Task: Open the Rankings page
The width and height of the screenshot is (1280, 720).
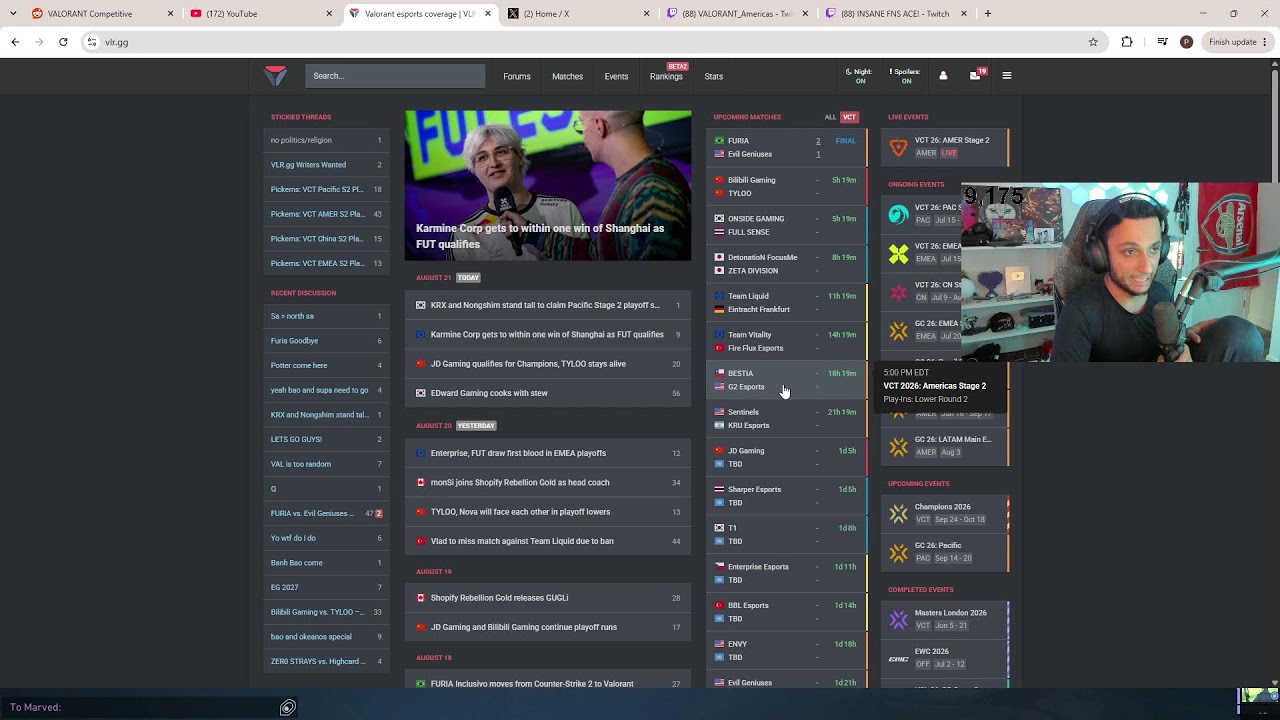Action: click(x=666, y=76)
